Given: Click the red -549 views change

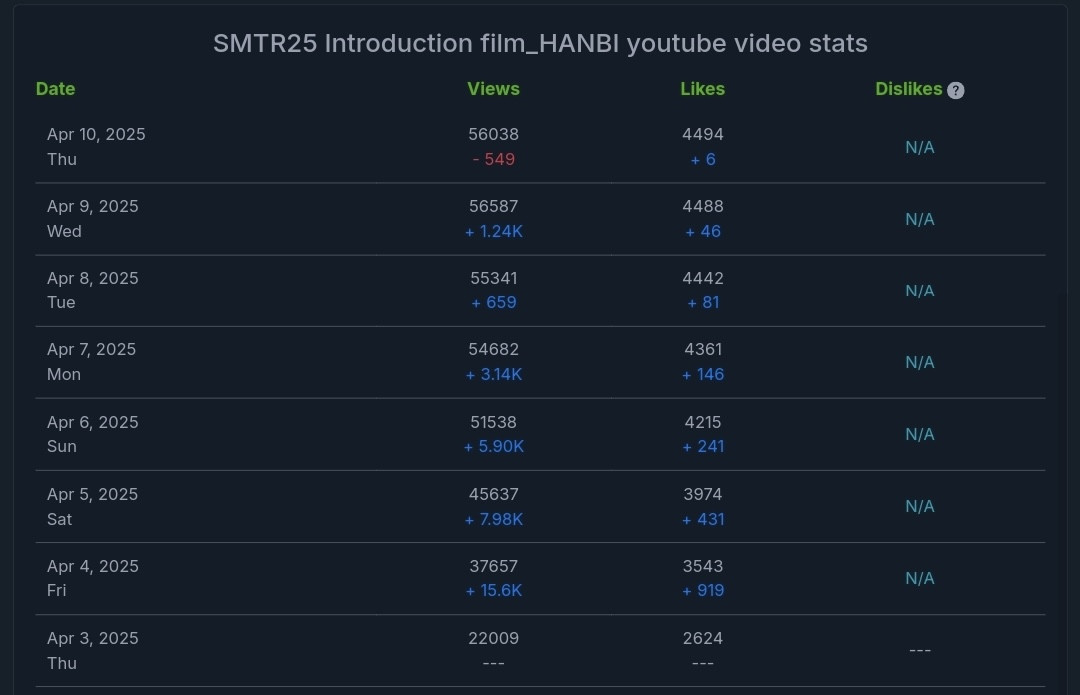Looking at the screenshot, I should [x=493, y=159].
